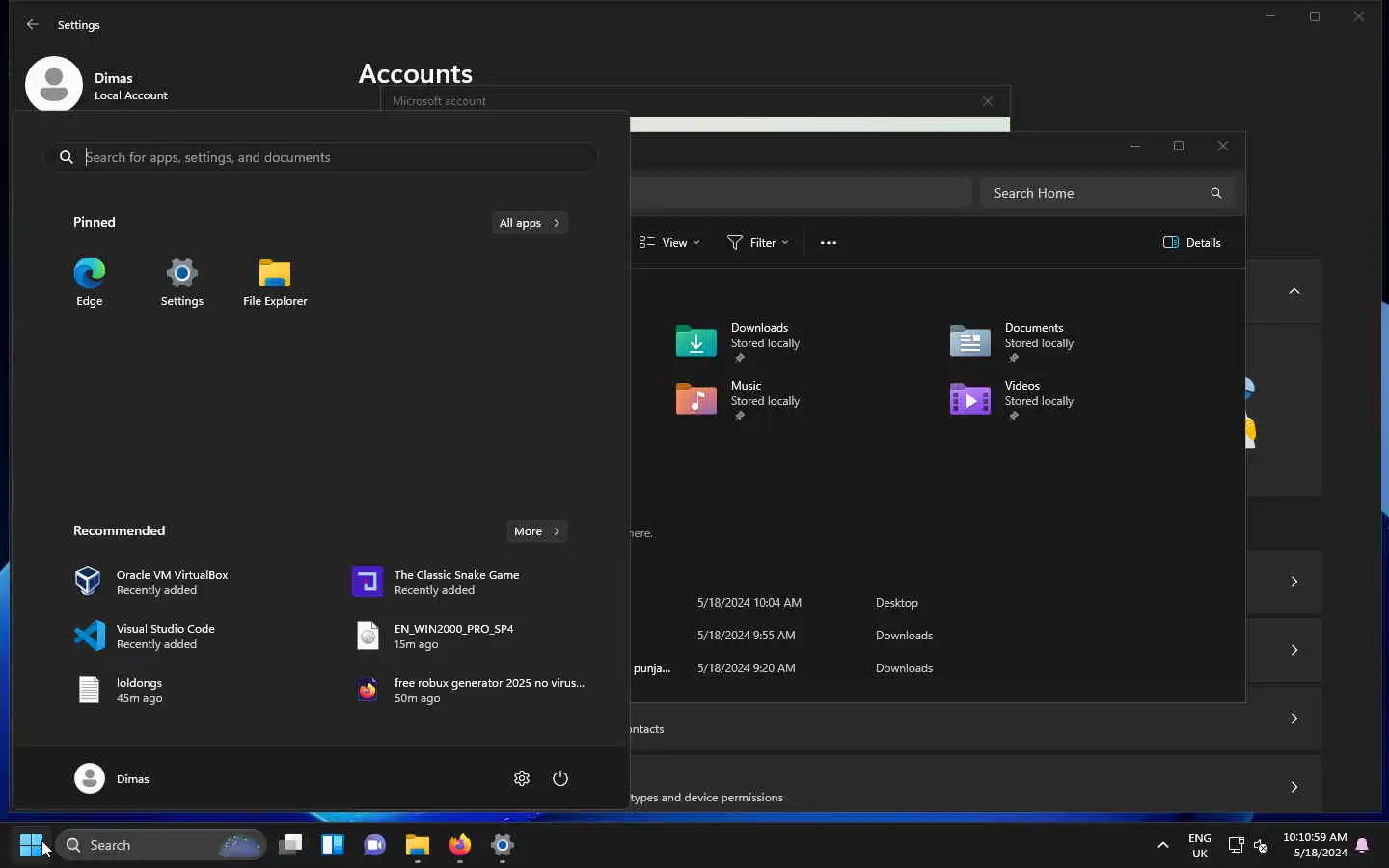Open the pinned Edge app
Viewport: 1389px width, 868px height.
[x=90, y=283]
